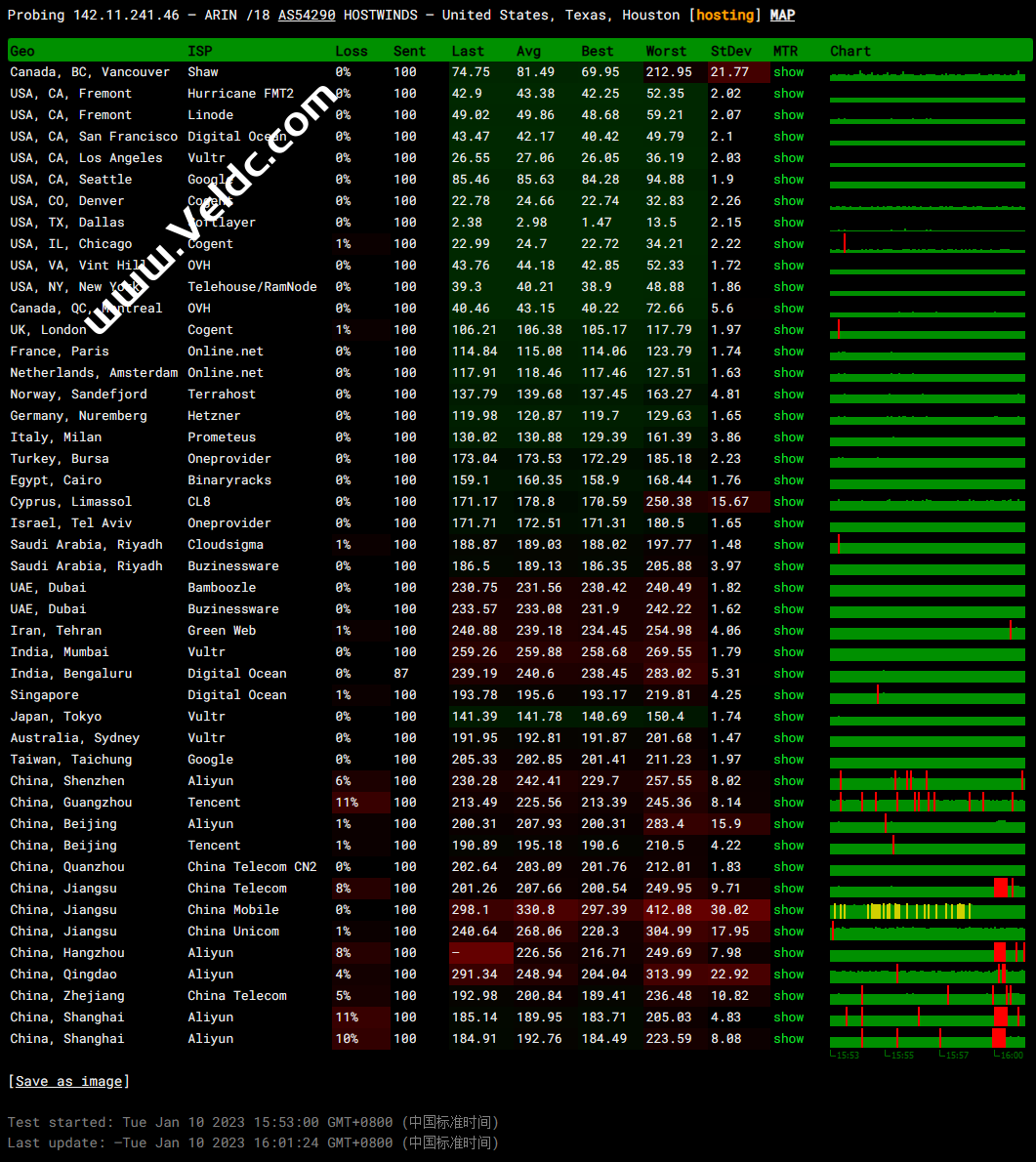The width and height of the screenshot is (1036, 1162).
Task: Show MTR for Iran, Tehran Green Web
Action: point(789,631)
